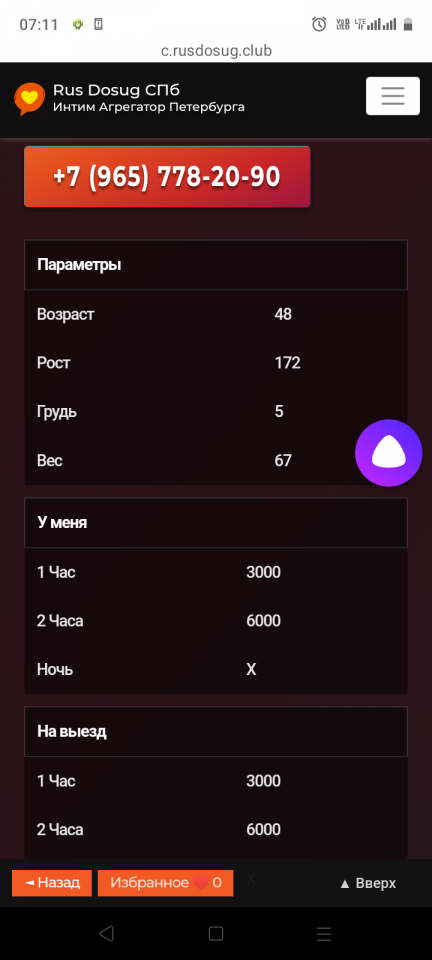Viewport: 432px width, 960px height.
Task: Call the +7 (965) 778-20-90 number
Action: (x=167, y=177)
